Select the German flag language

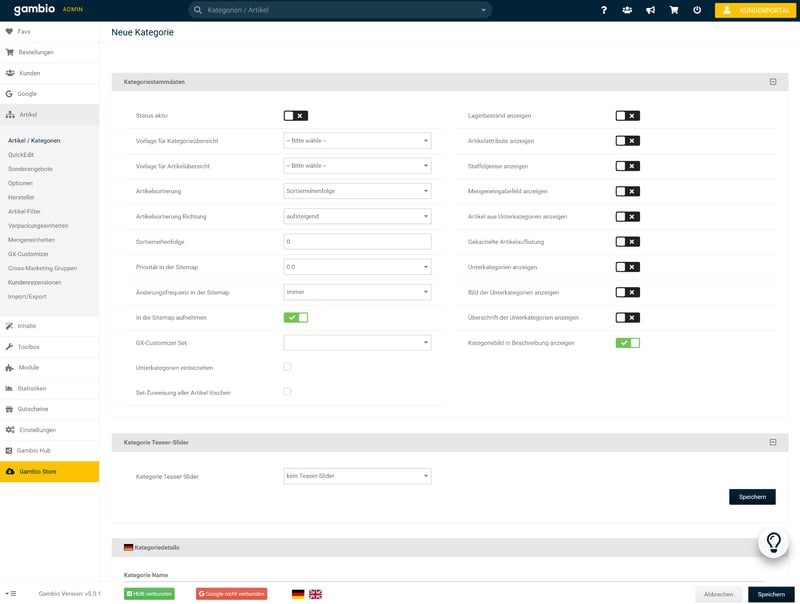[x=298, y=594]
